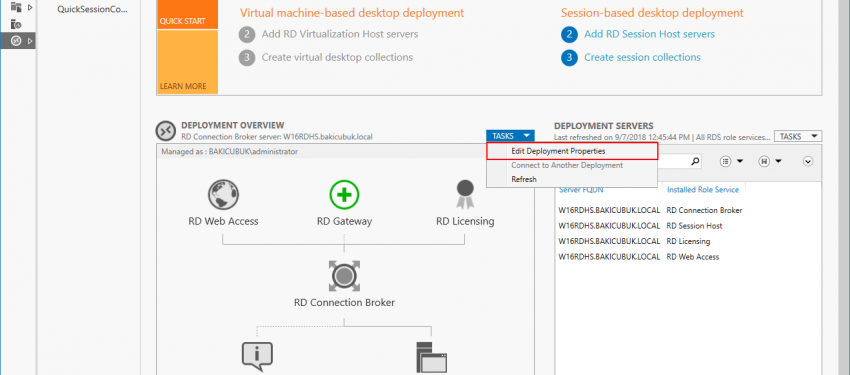Click the RD Licensing ribbon icon

click(465, 195)
